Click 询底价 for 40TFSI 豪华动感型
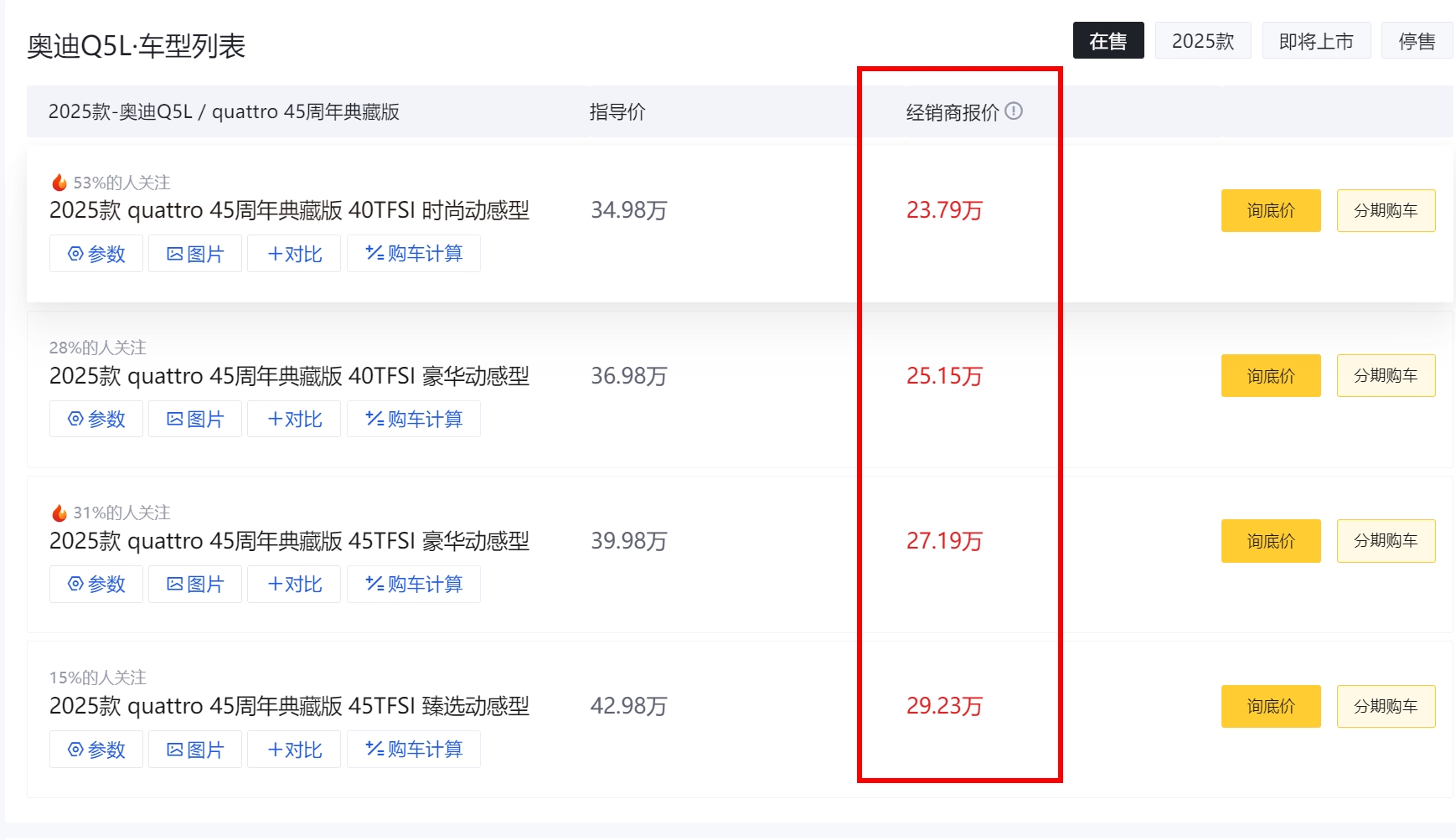Screen dimensions: 1456x840 1271,375
